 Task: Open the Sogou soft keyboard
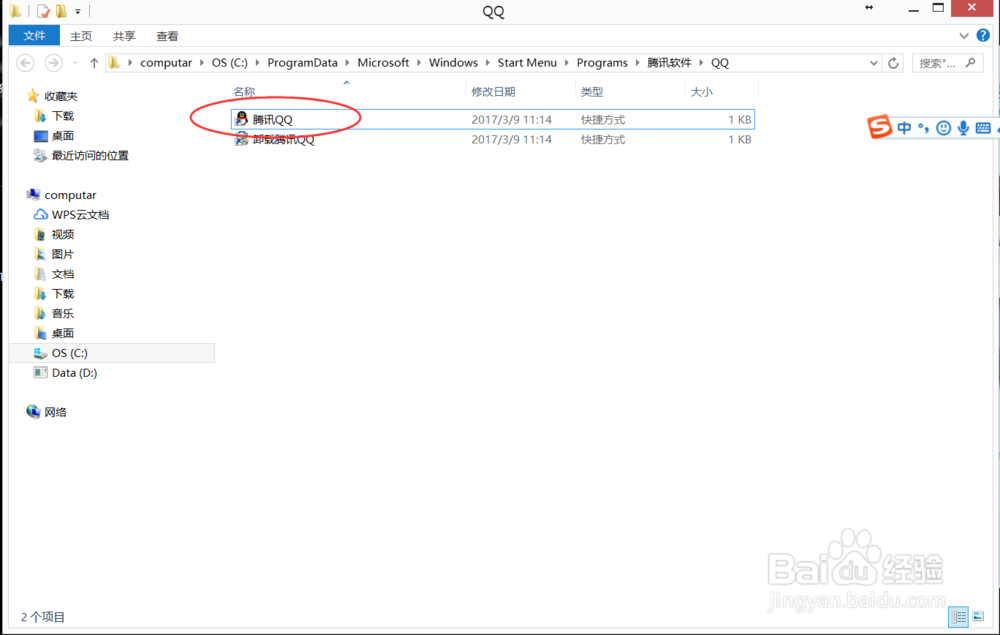[983, 128]
